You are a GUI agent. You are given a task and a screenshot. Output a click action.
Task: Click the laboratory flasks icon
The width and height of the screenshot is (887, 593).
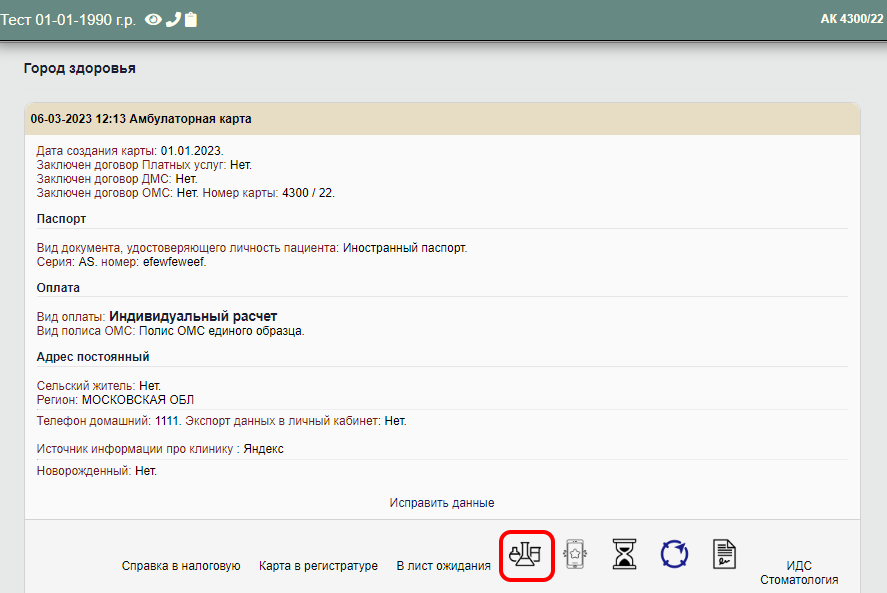pyautogui.click(x=526, y=553)
